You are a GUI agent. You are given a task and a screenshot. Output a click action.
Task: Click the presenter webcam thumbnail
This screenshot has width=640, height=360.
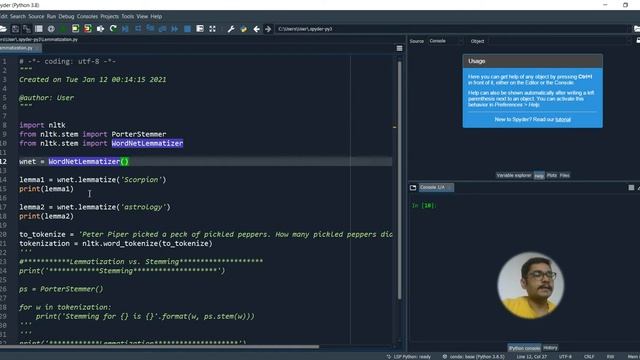tap(531, 286)
